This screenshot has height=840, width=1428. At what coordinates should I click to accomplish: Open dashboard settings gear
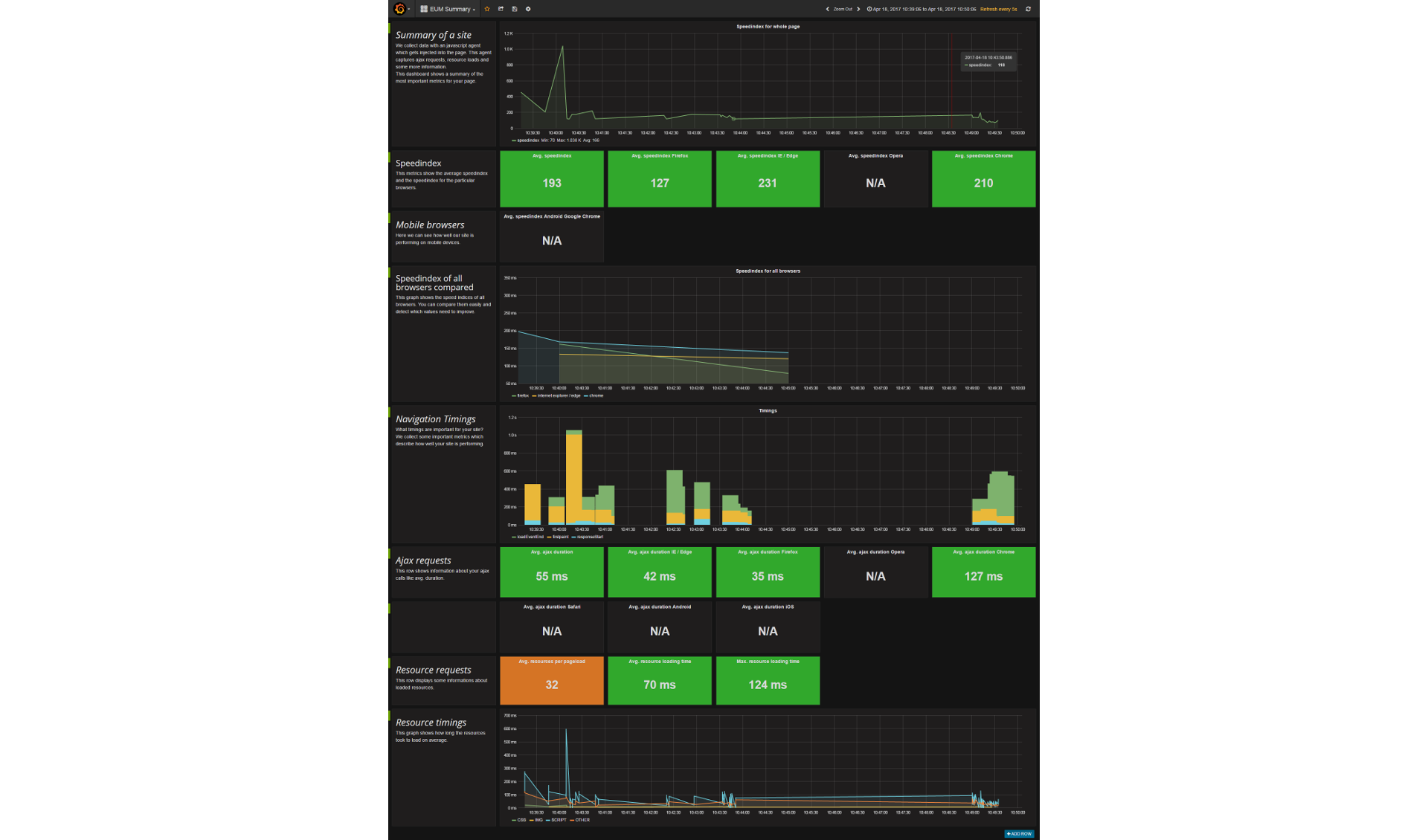coord(528,9)
